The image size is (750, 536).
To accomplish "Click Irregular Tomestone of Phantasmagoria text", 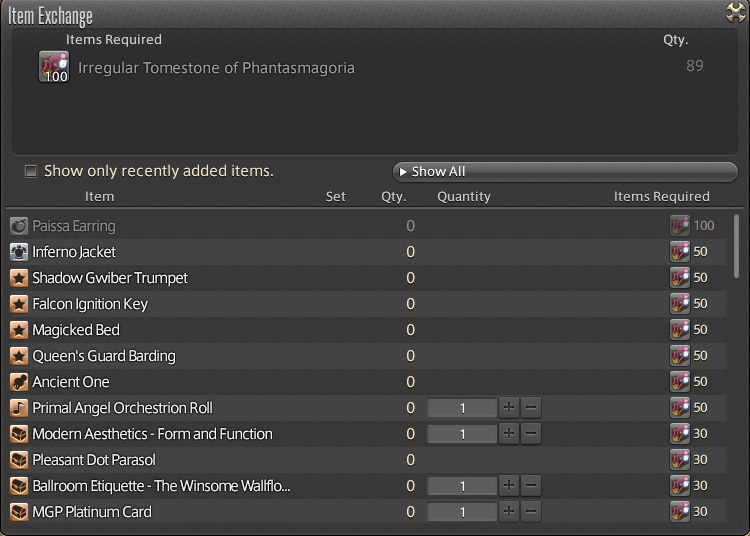I will [x=216, y=68].
